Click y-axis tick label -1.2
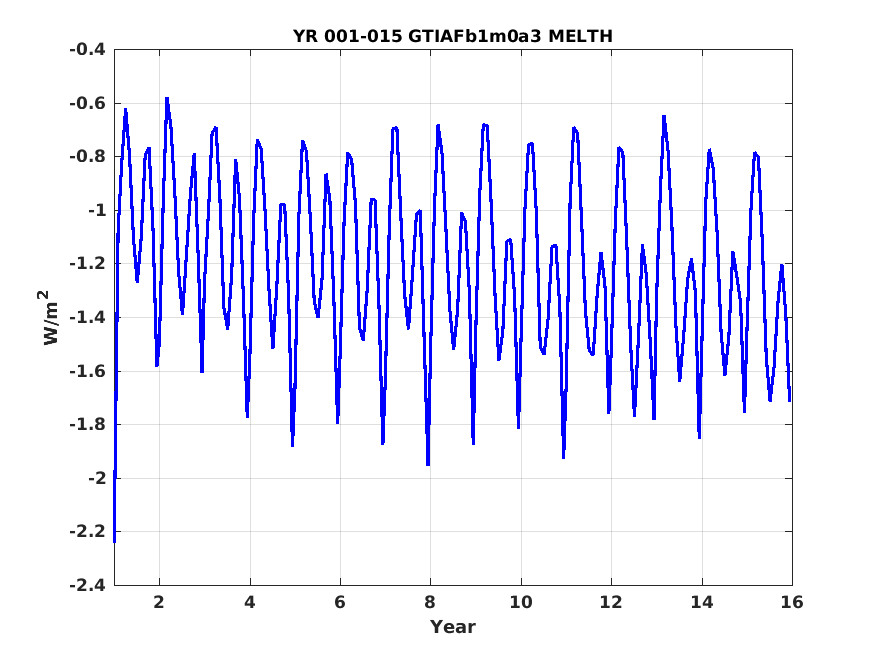 (x=87, y=264)
